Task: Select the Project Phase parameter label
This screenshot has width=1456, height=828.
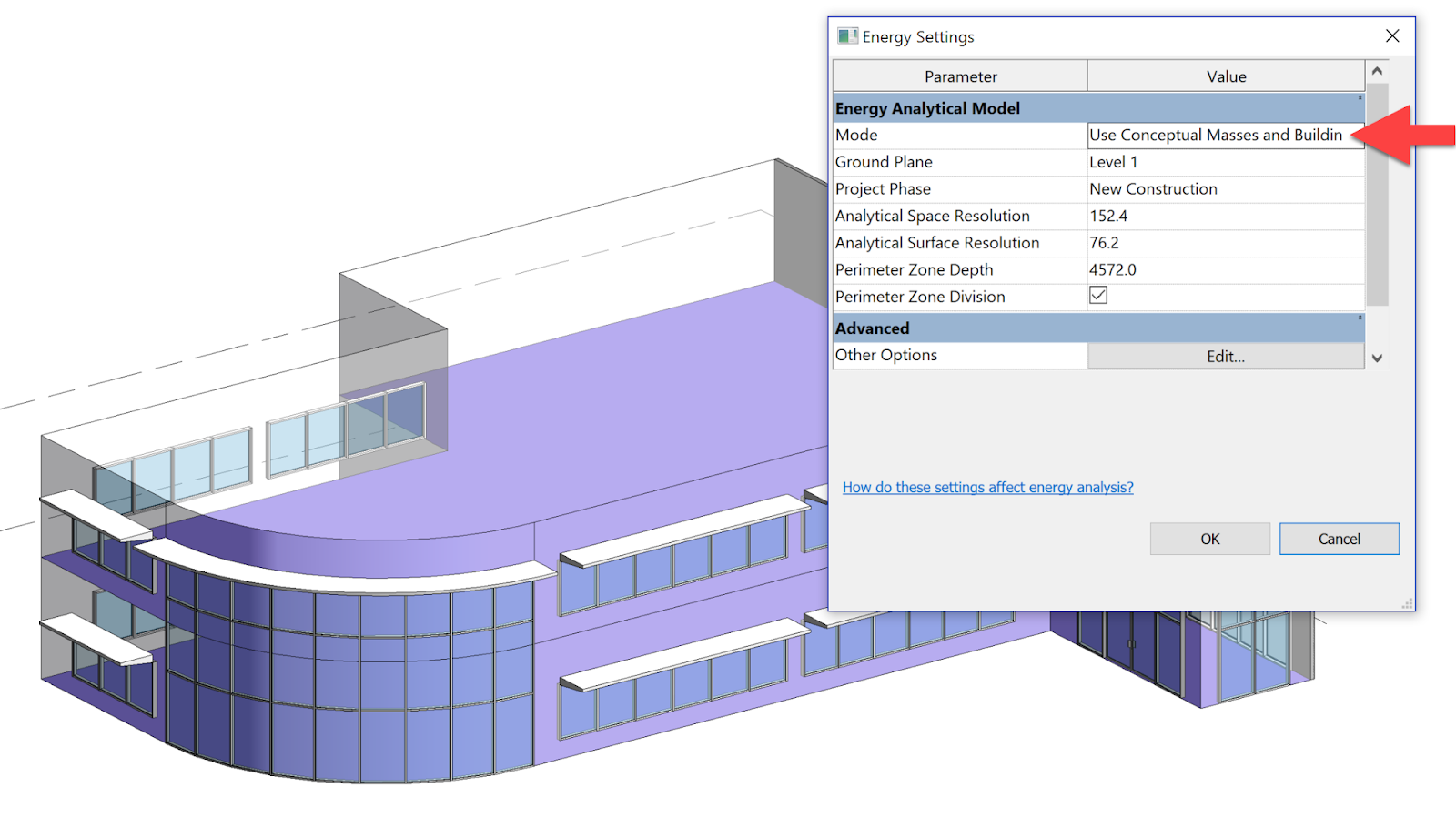Action: (883, 189)
